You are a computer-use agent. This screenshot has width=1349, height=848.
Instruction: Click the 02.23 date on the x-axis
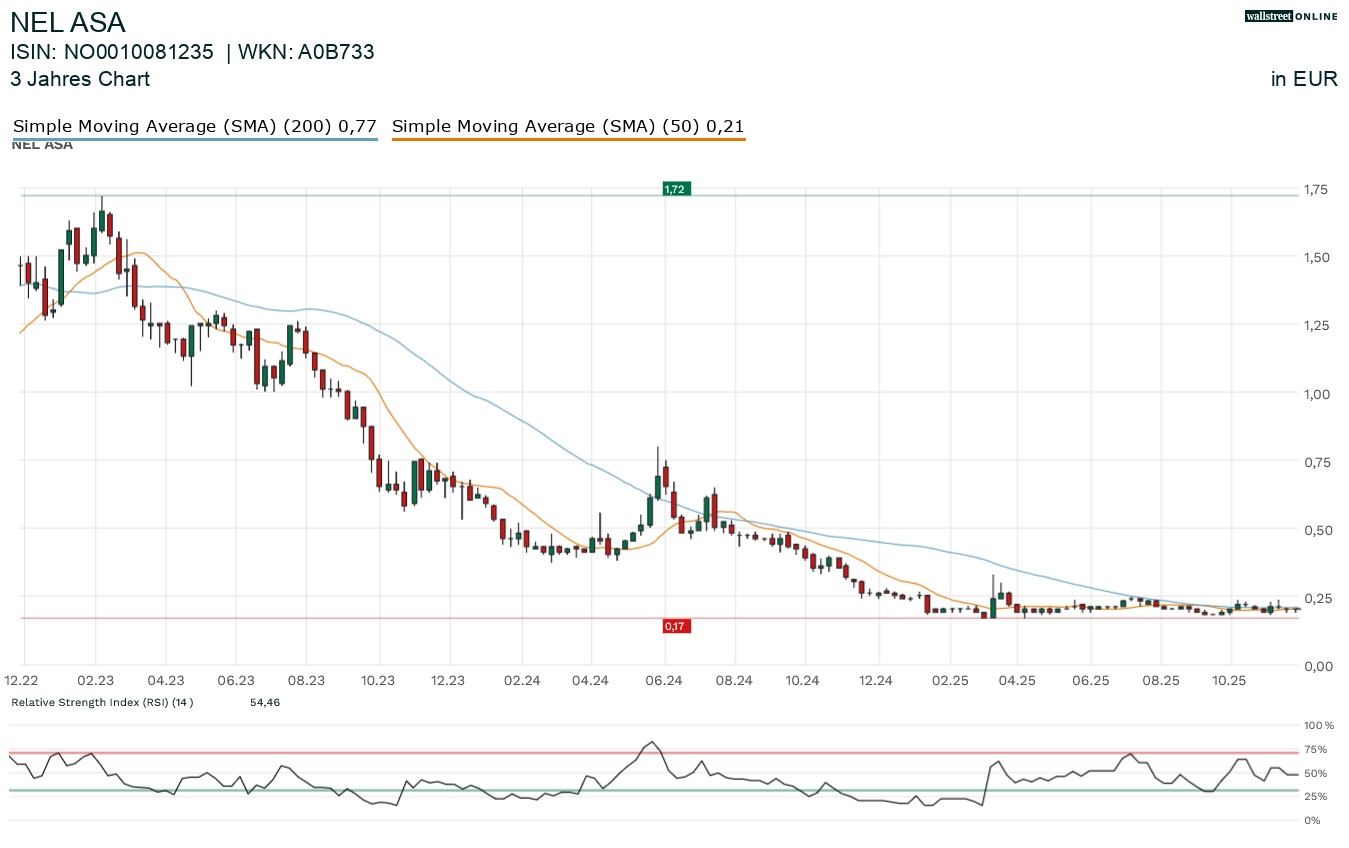(x=95, y=680)
